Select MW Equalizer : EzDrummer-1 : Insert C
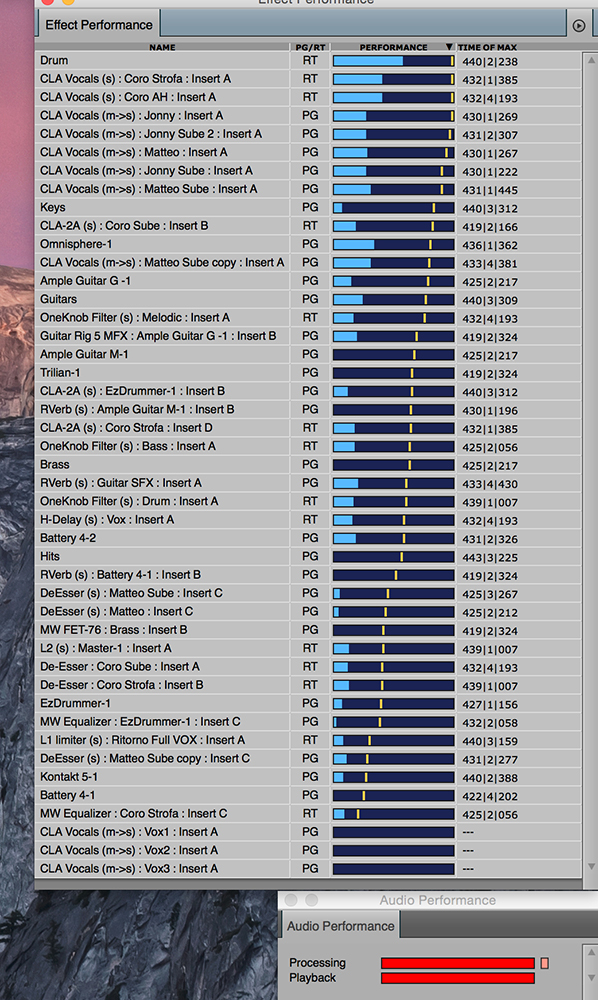The width and height of the screenshot is (598, 1000). pyautogui.click(x=140, y=722)
